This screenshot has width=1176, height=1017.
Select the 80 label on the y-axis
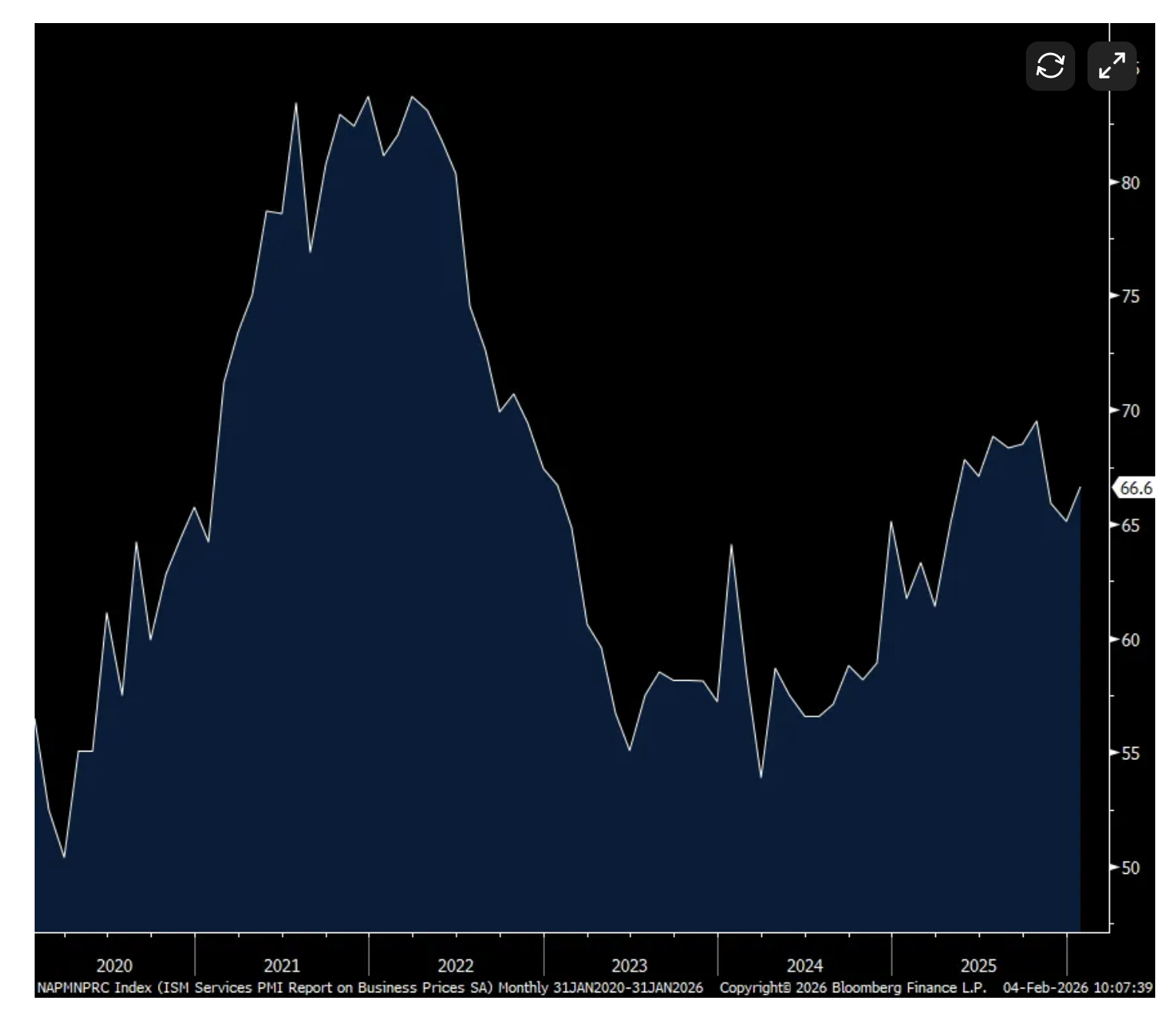[x=1130, y=183]
